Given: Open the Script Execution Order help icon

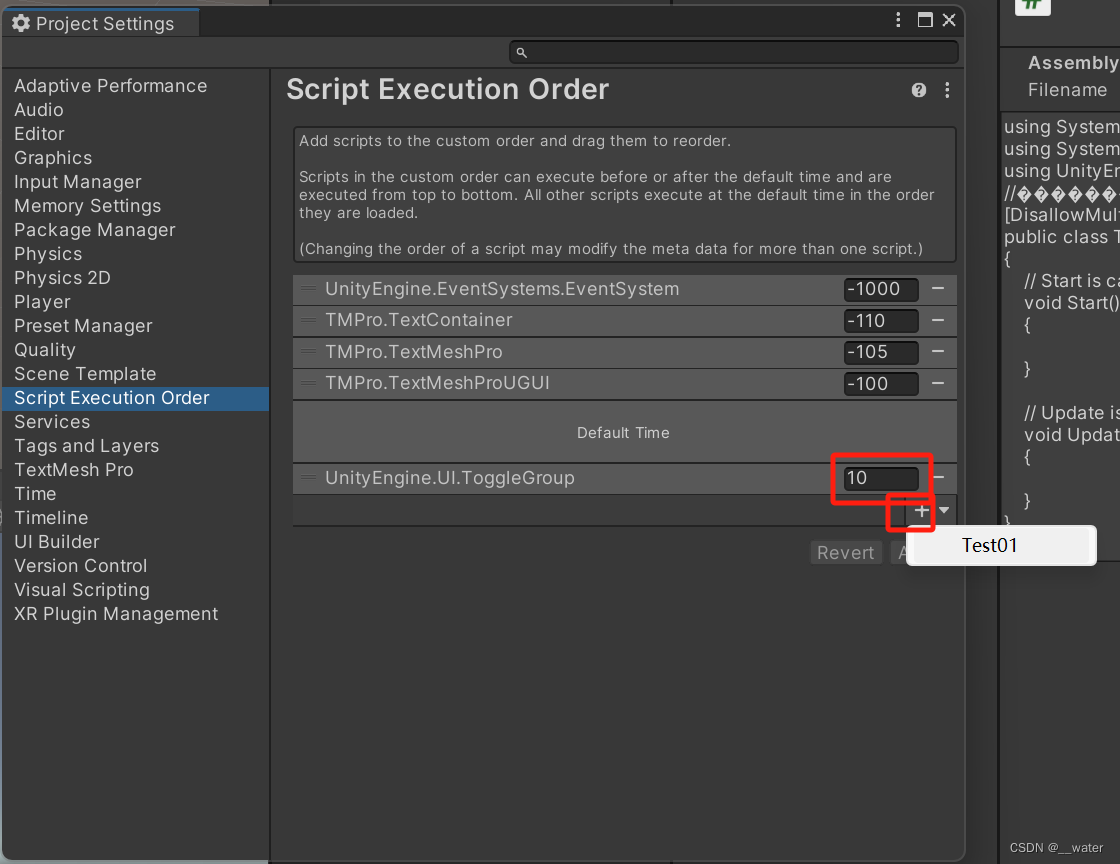Looking at the screenshot, I should [x=918, y=90].
